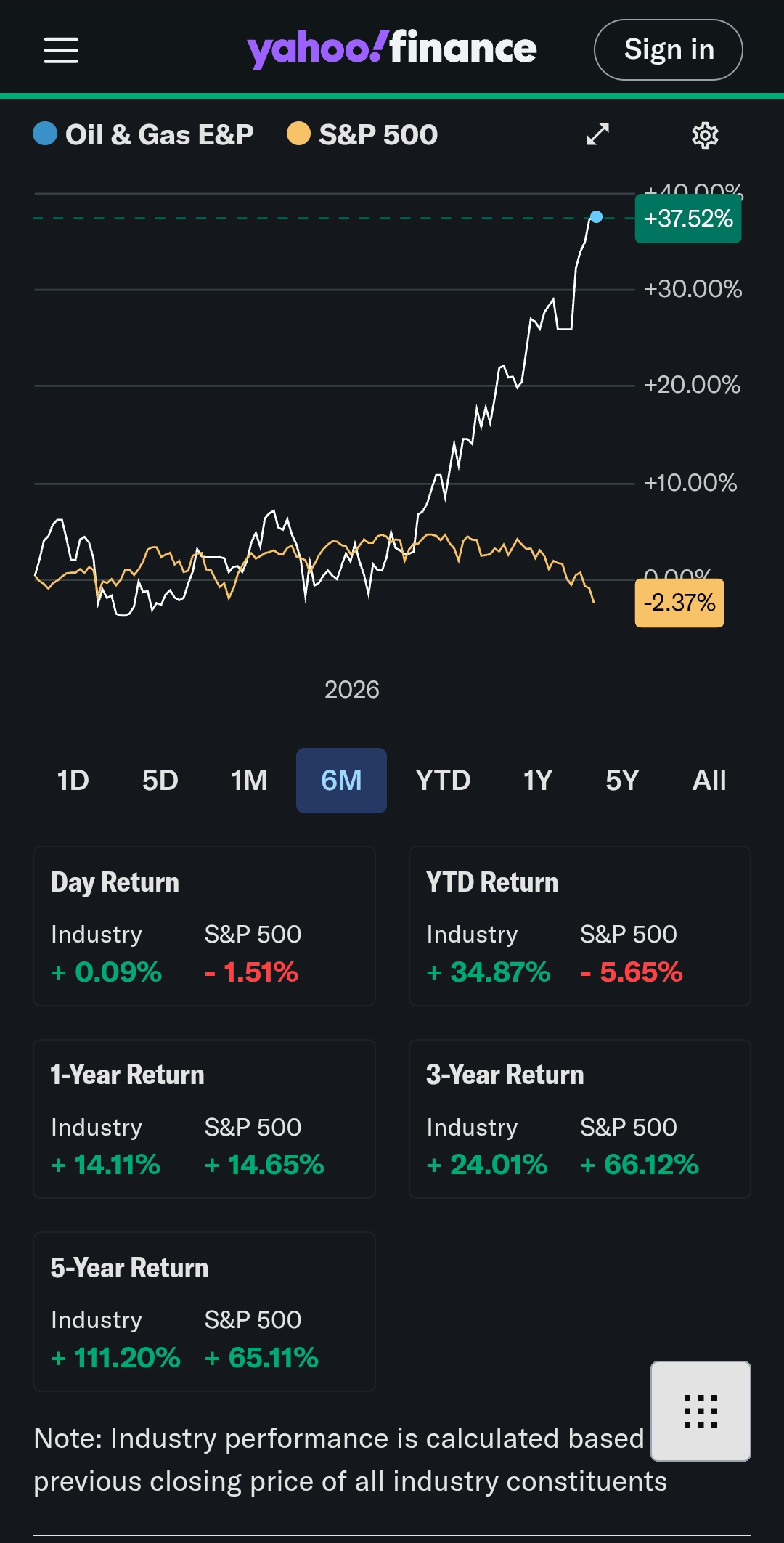The height and width of the screenshot is (1543, 784).
Task: Click the latest data point marker on chart
Action: coord(596,217)
